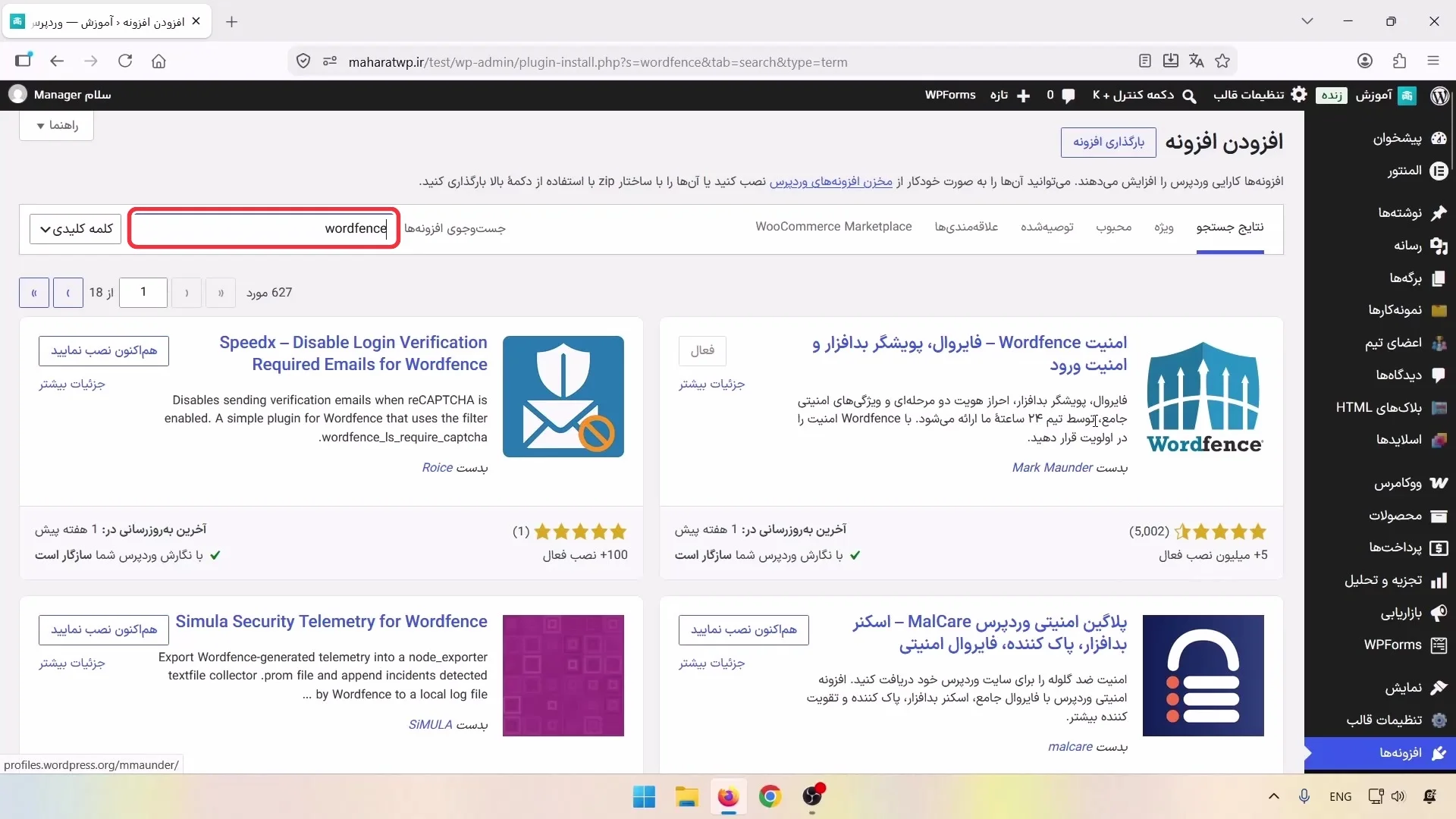Open the New (تازه) admin bar menu
This screenshot has width=1456, height=819.
pyautogui.click(x=1010, y=96)
